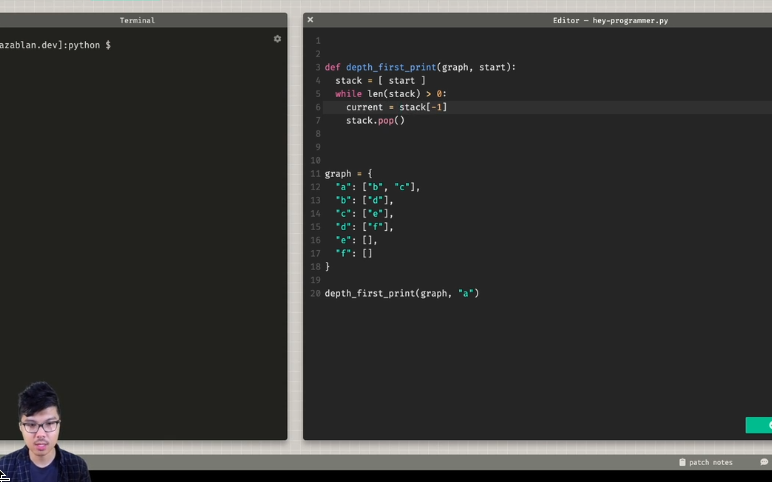Focus the terminal prompt line ending in python $
This screenshot has width=772, height=482.
tap(55, 45)
